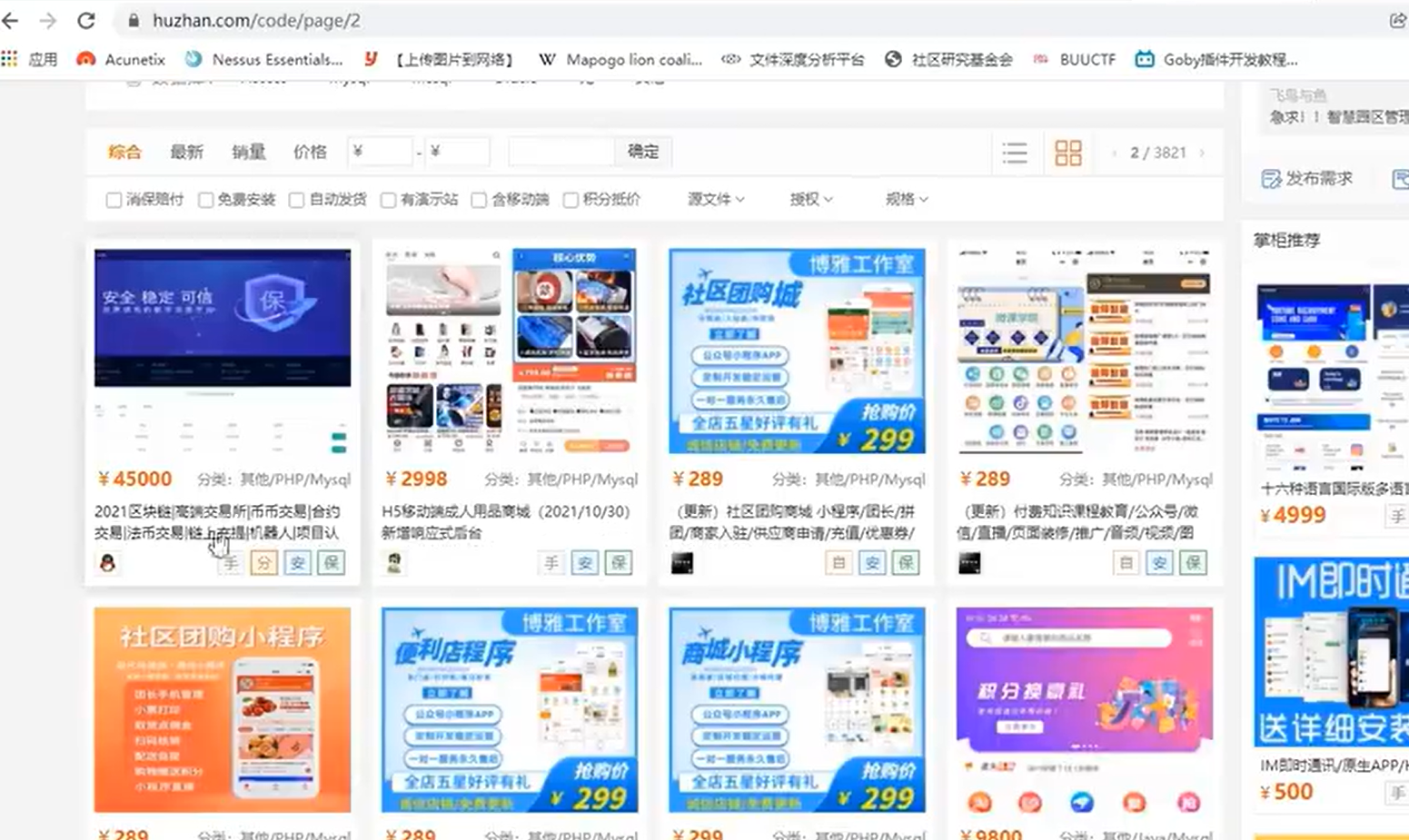The image size is (1409, 840).
Task: Click the ¥4999 sidebar price
Action: click(x=1293, y=516)
